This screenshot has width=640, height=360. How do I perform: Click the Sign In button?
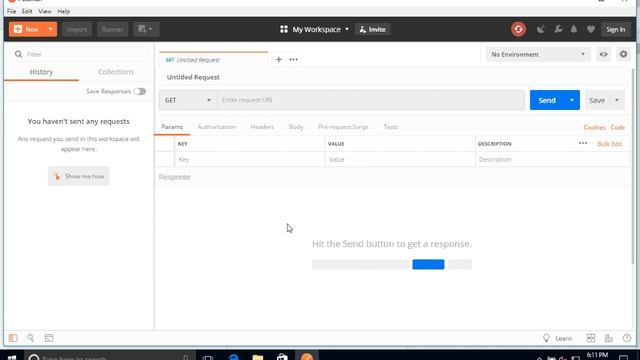click(616, 29)
